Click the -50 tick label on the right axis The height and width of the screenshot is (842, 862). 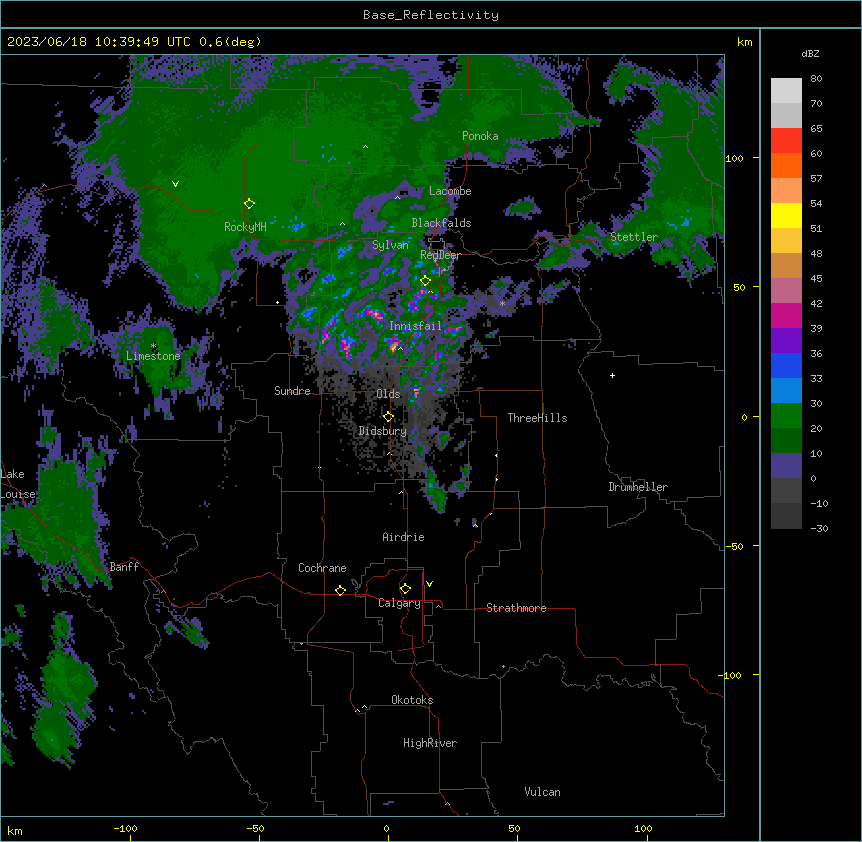click(734, 546)
